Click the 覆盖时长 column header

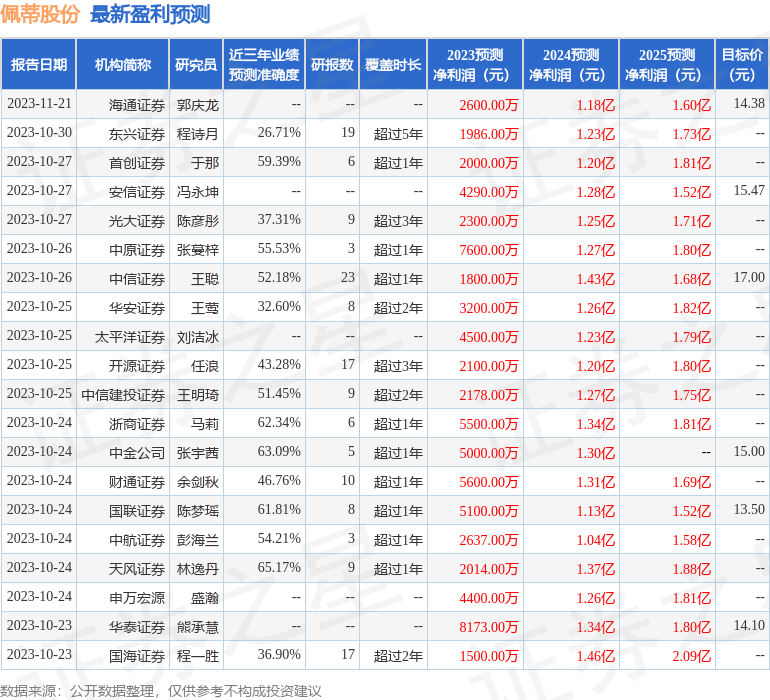coord(393,64)
